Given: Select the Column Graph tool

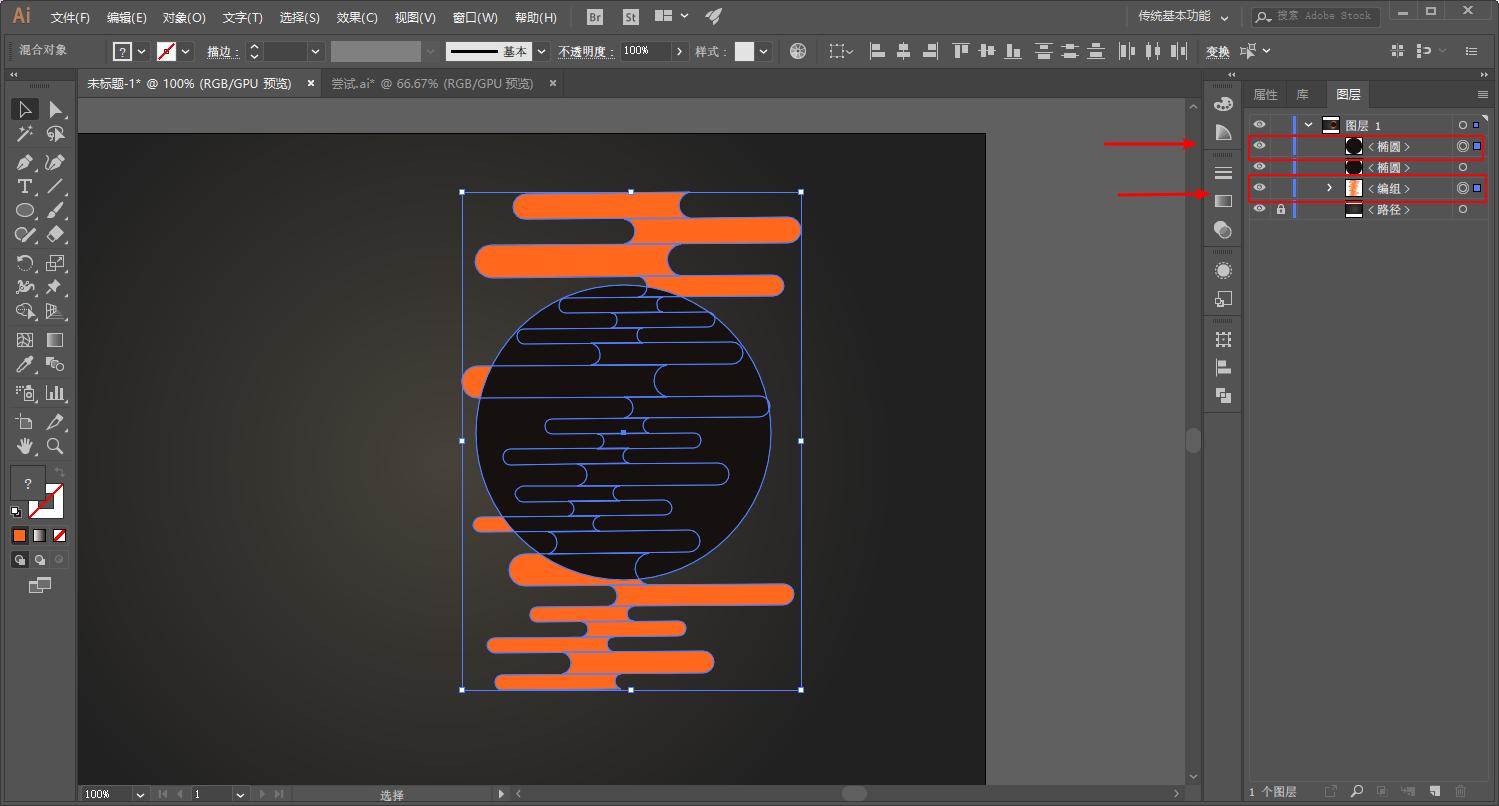Looking at the screenshot, I should (x=56, y=392).
